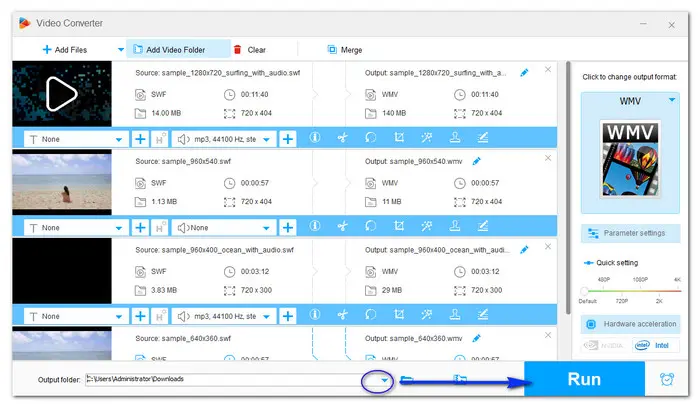The width and height of the screenshot is (700, 407).
Task: Open subtitle None dropdown on surfing row
Action: click(x=76, y=139)
